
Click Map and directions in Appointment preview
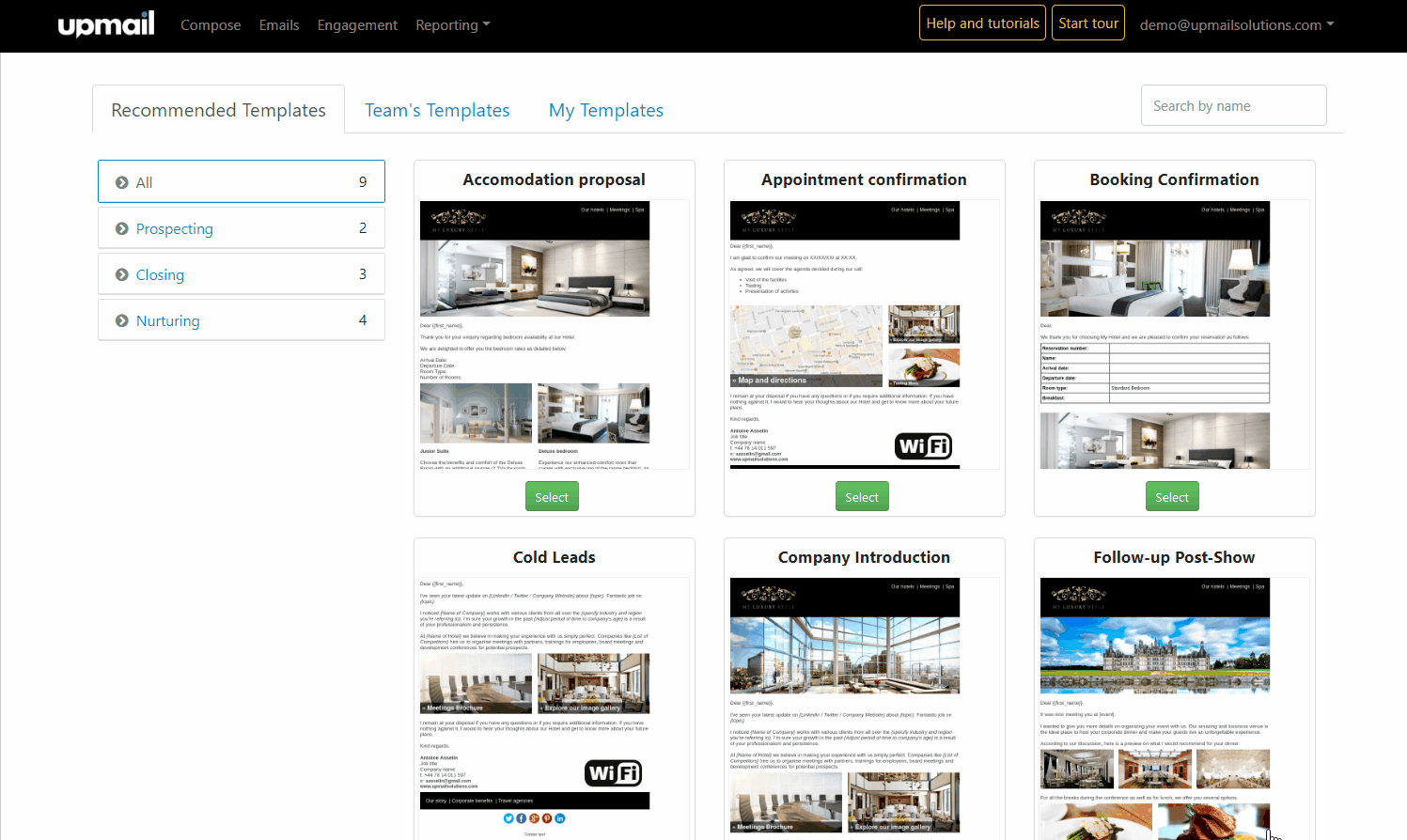[806, 346]
